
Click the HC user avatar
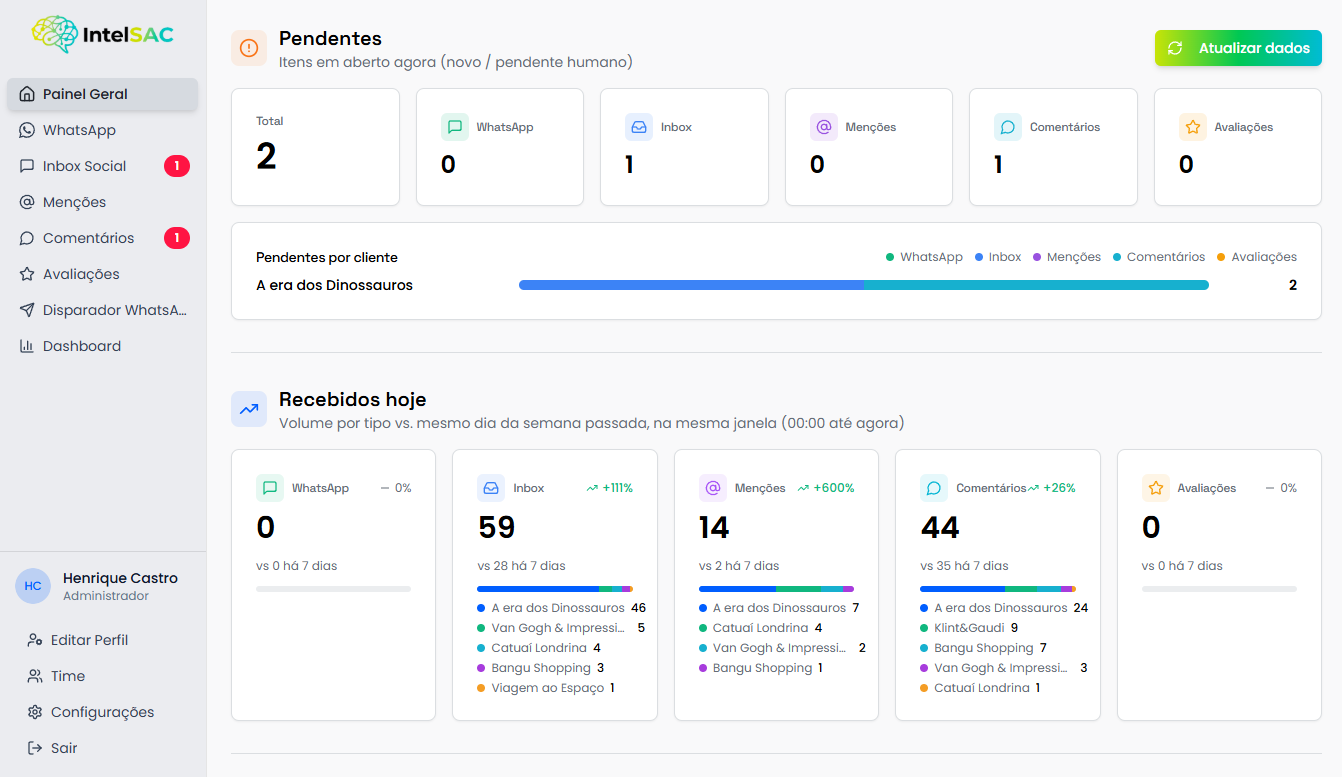point(33,586)
